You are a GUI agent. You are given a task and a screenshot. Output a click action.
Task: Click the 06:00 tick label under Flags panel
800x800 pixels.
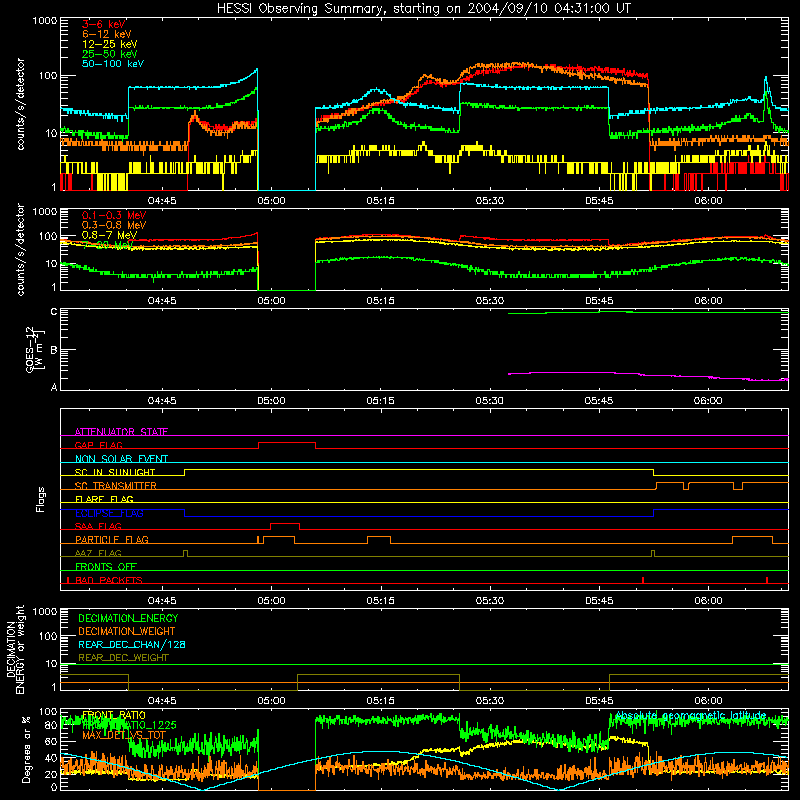[708, 601]
